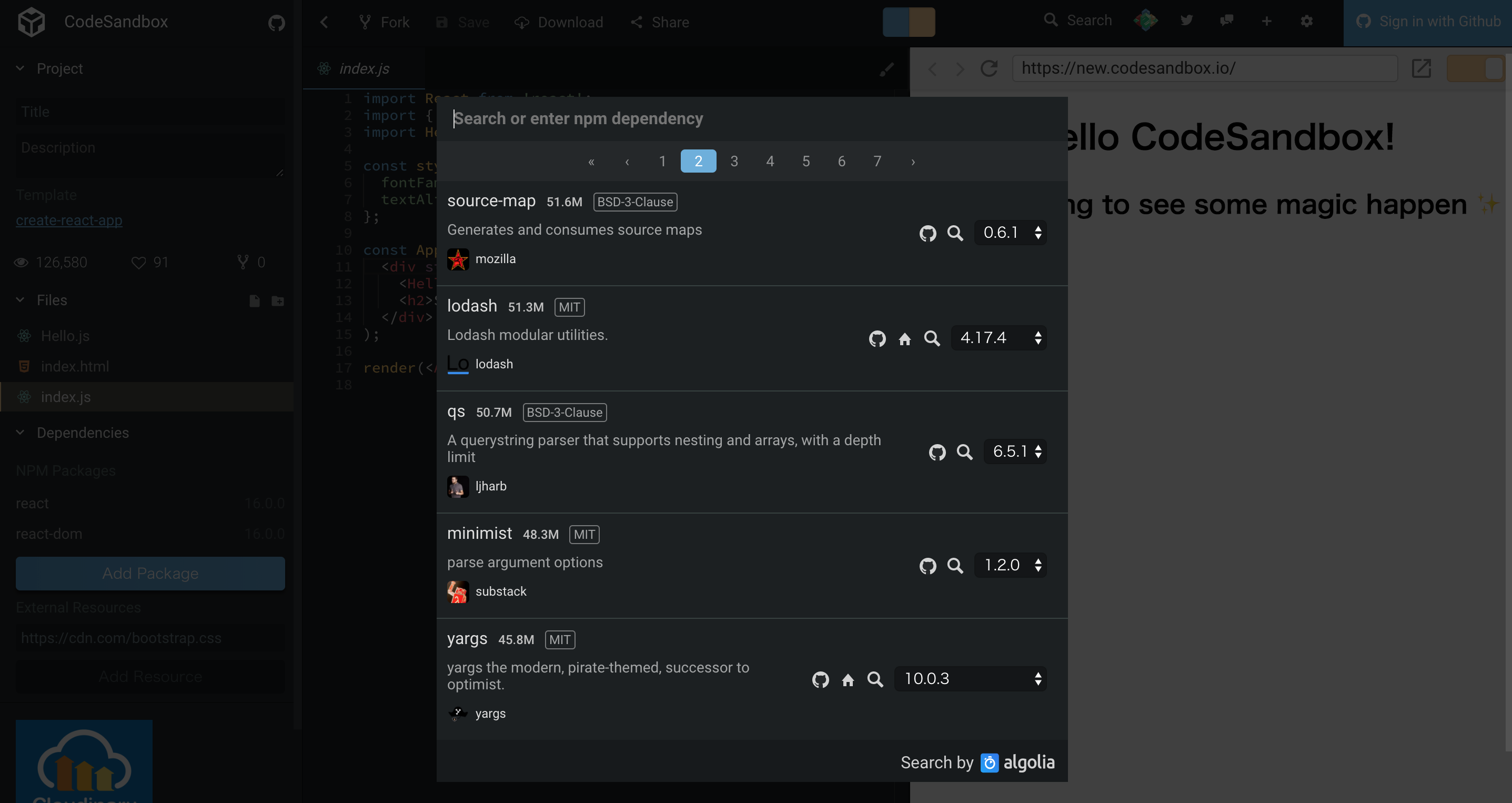The image size is (1512, 803).
Task: Open GitHub repo for yargs package
Action: pyautogui.click(x=820, y=679)
